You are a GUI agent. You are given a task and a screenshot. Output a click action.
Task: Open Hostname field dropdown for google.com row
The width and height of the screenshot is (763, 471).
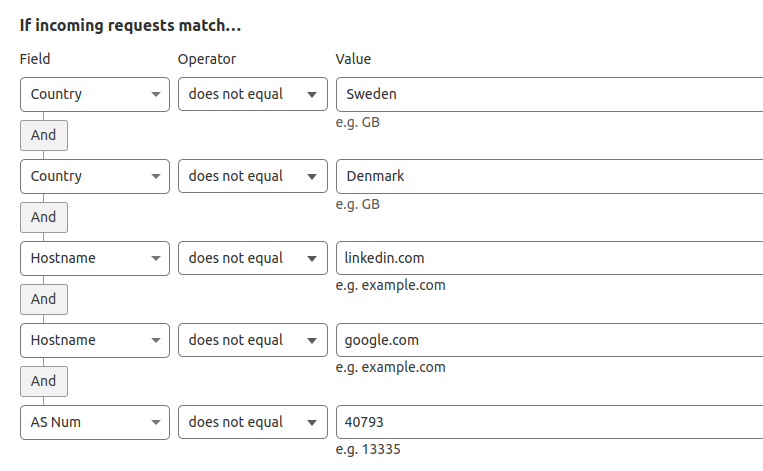(95, 340)
